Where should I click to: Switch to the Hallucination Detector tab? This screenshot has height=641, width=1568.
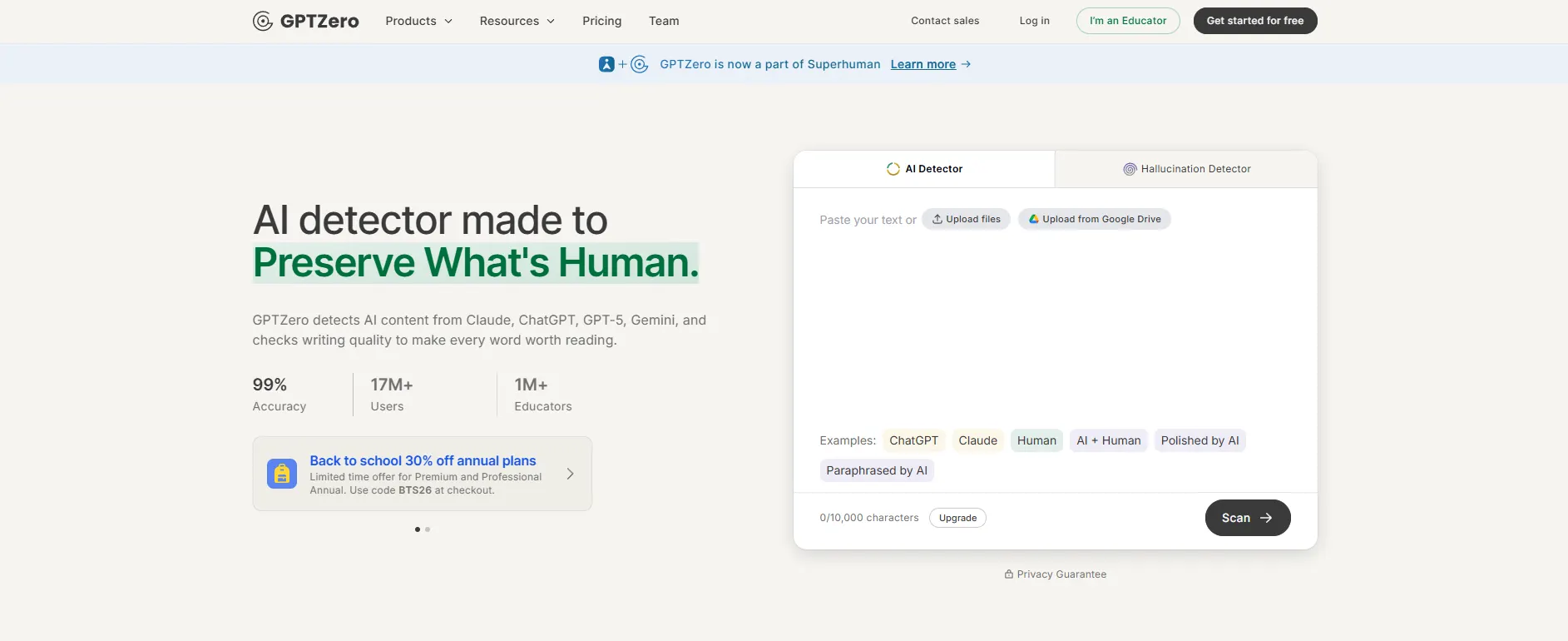click(1186, 169)
